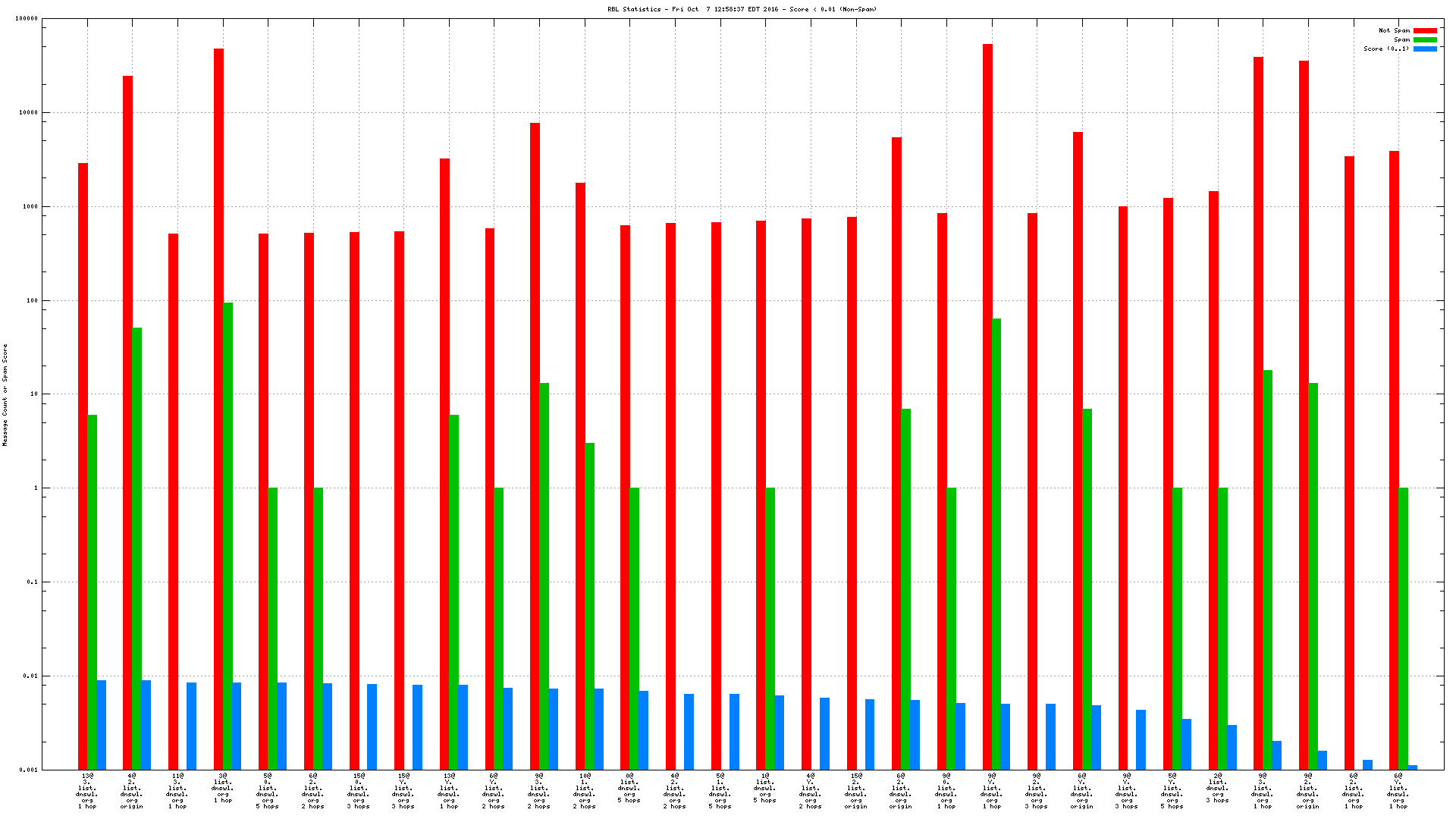Click the 2@list.dnswl.org 3 hops label
1456x819 pixels.
[1217, 788]
